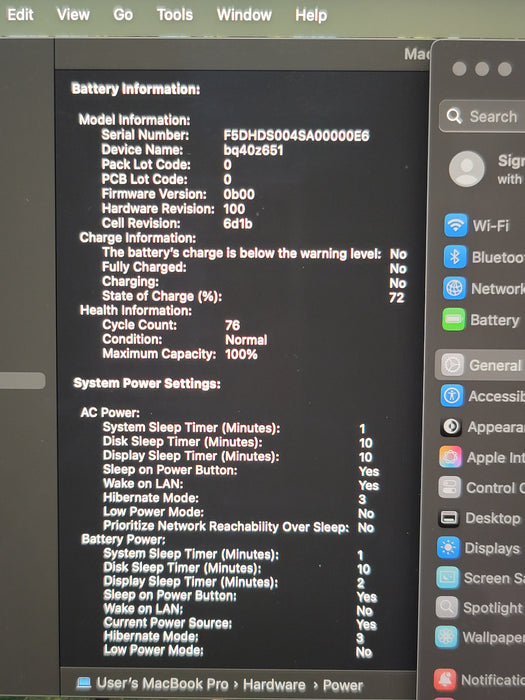Open the Wi-Fi settings icon
This screenshot has width=525, height=700.
tap(455, 225)
